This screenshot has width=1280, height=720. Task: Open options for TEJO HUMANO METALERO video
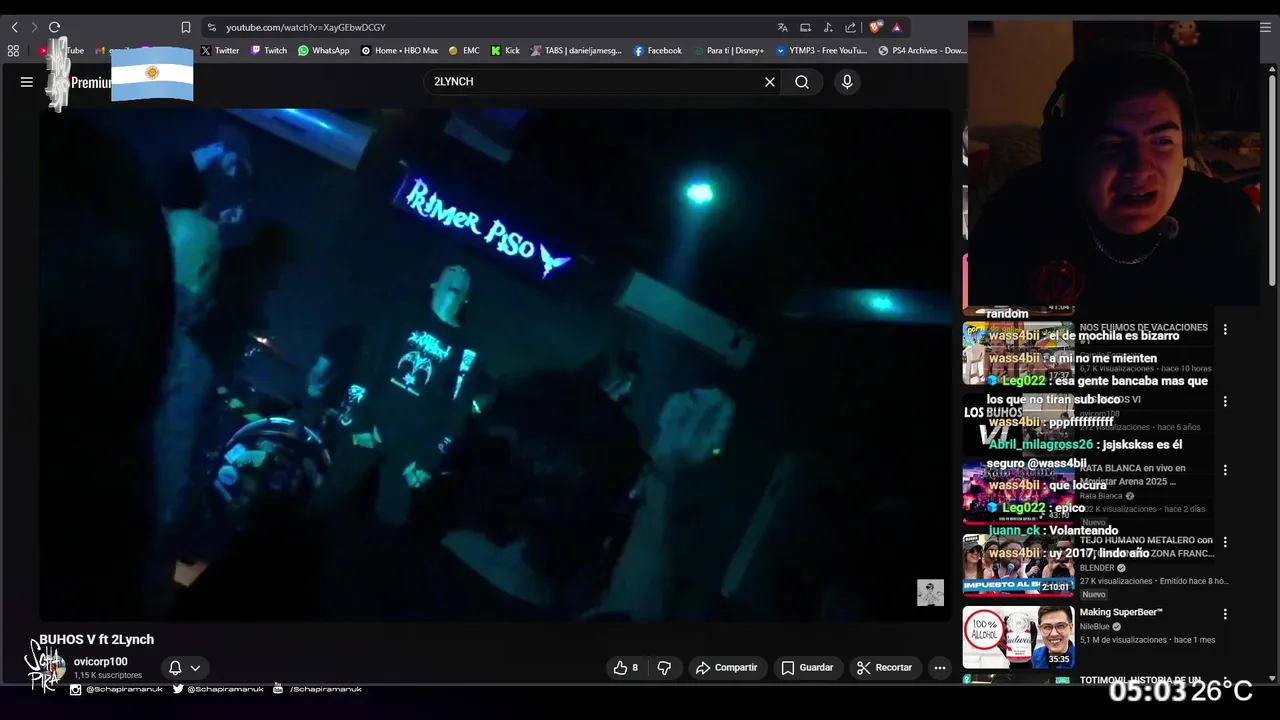point(1225,542)
